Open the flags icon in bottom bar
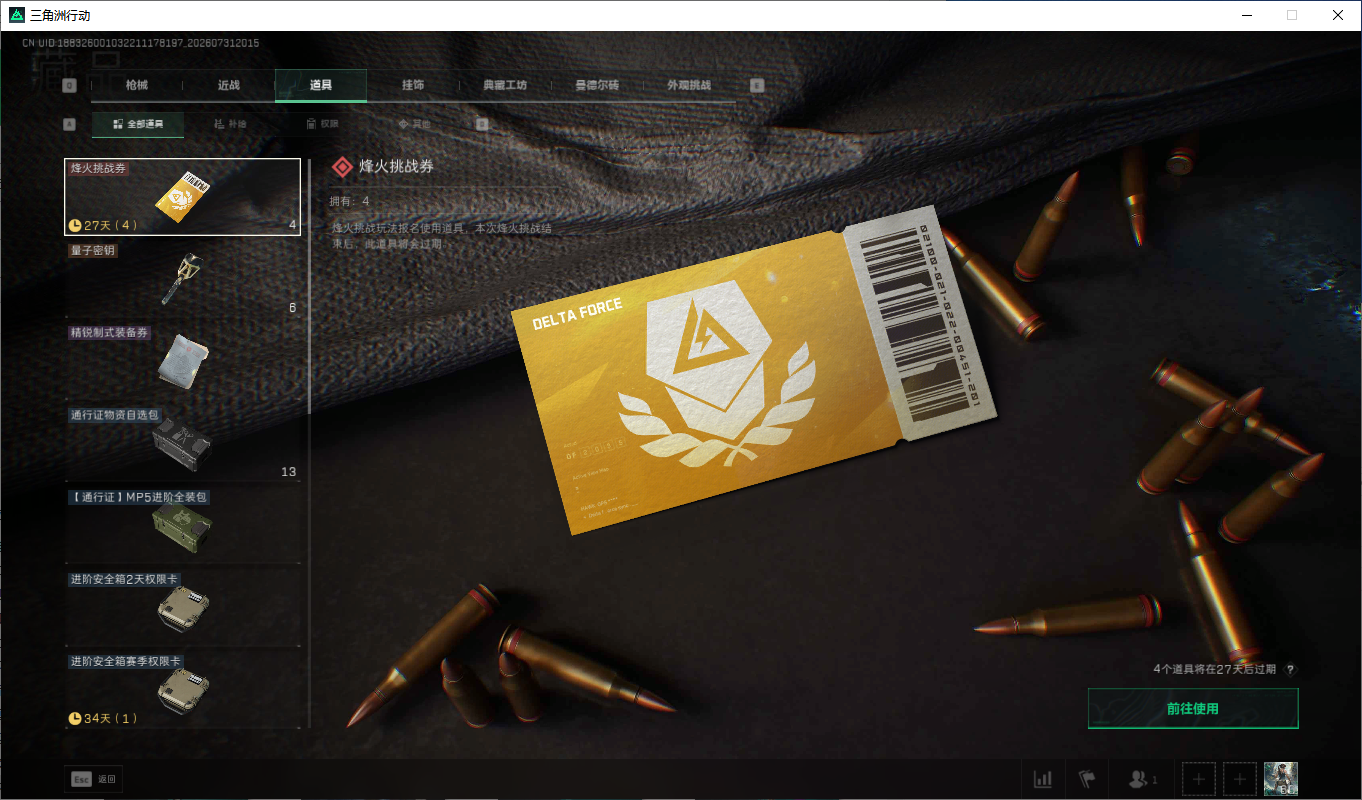Screen dimensions: 1362x800 point(1087,779)
